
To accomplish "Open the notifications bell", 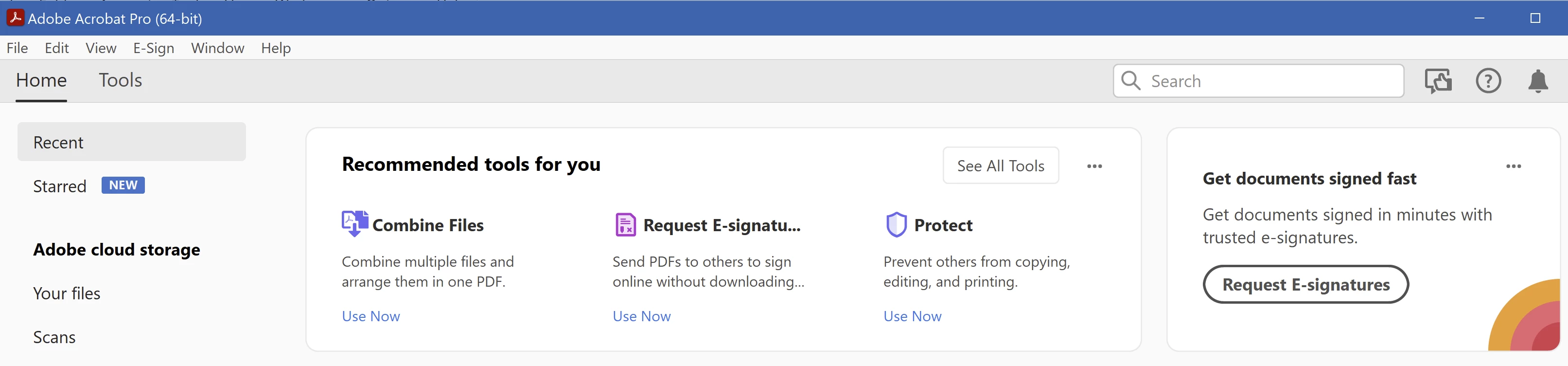I will (x=1537, y=81).
